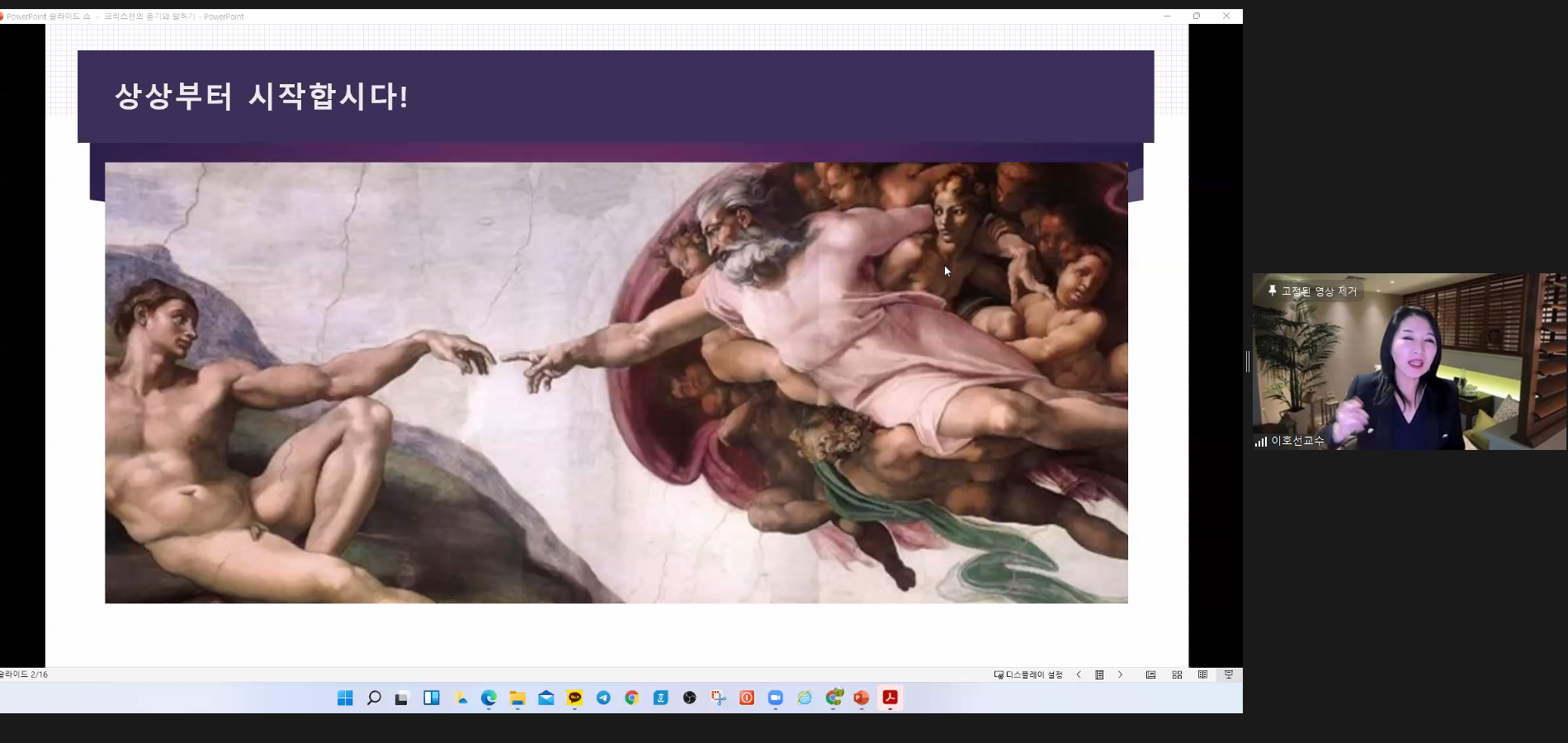This screenshot has height=743, width=1568.
Task: Open the yellow cloud app in taskbar
Action: (460, 698)
